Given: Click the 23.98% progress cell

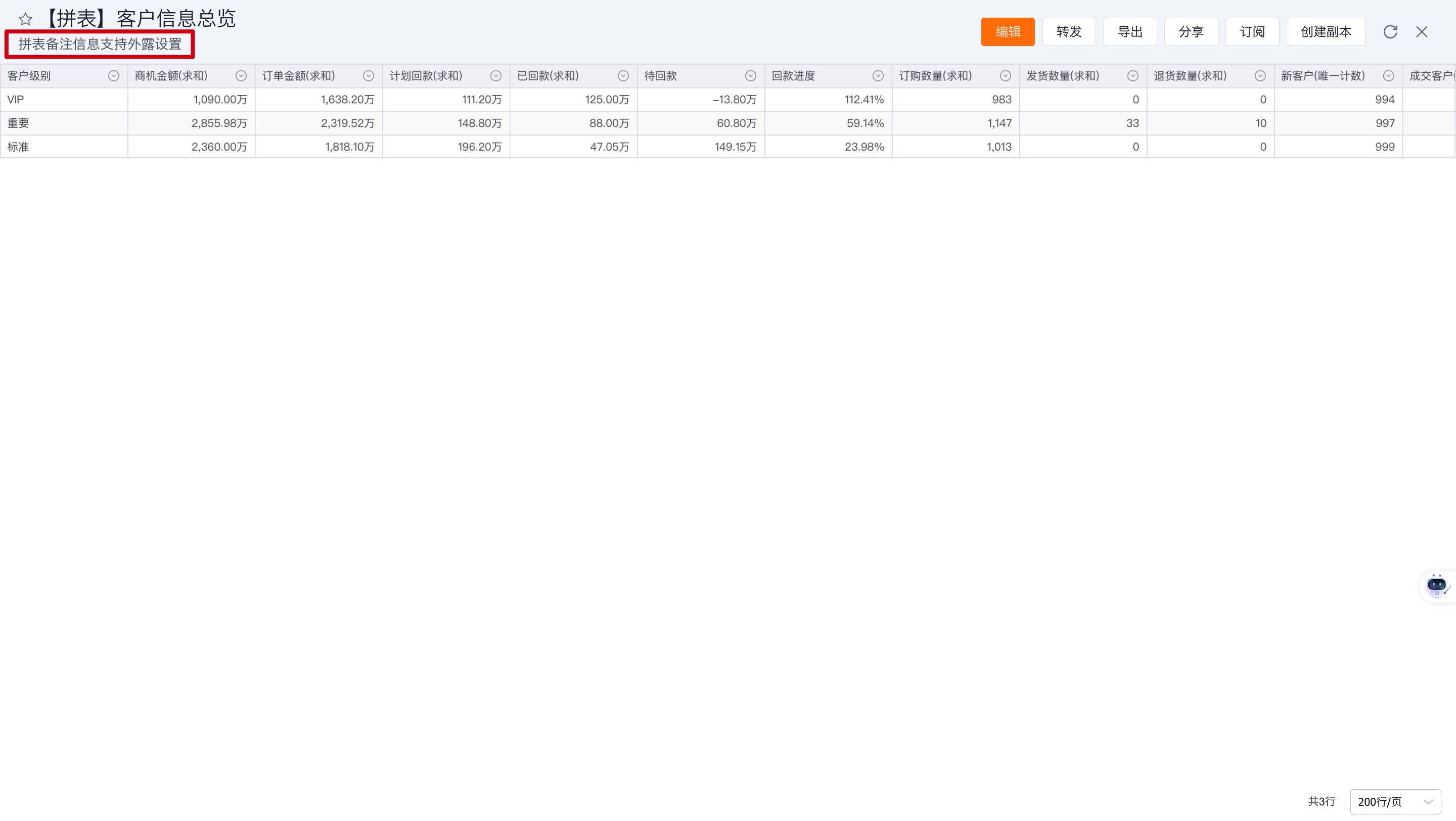Looking at the screenshot, I should tap(829, 147).
